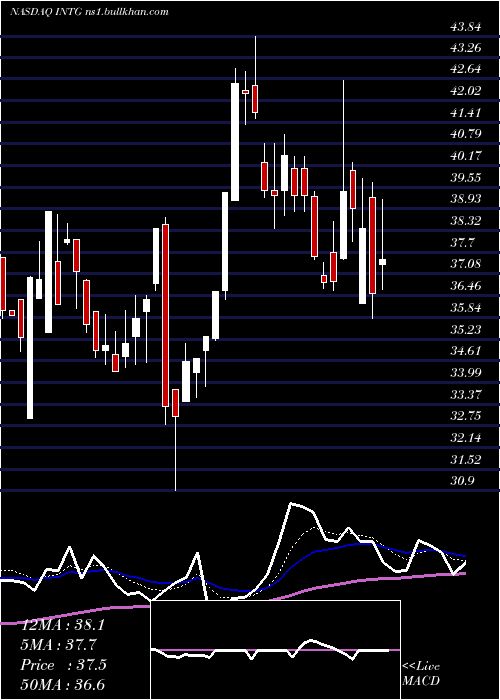500x700 pixels.
Task: Select the 38.93 price axis label
Action: coord(466,200)
